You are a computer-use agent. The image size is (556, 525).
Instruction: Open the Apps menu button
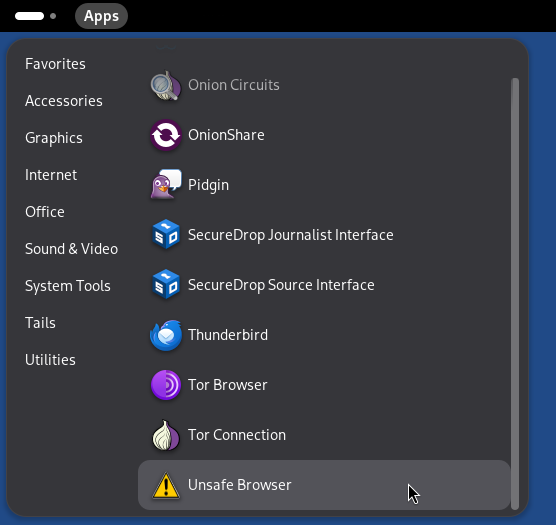pyautogui.click(x=101, y=16)
